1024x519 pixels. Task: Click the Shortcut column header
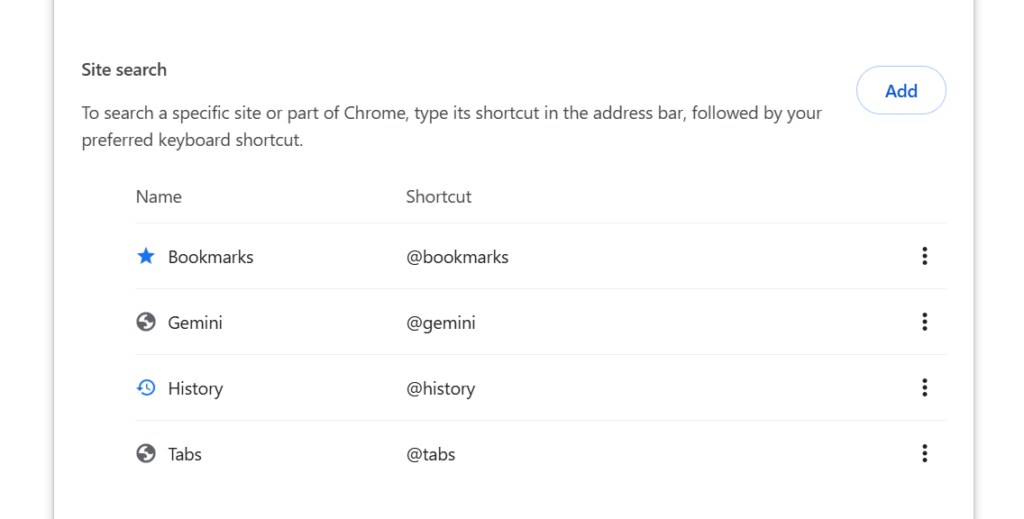(x=438, y=197)
